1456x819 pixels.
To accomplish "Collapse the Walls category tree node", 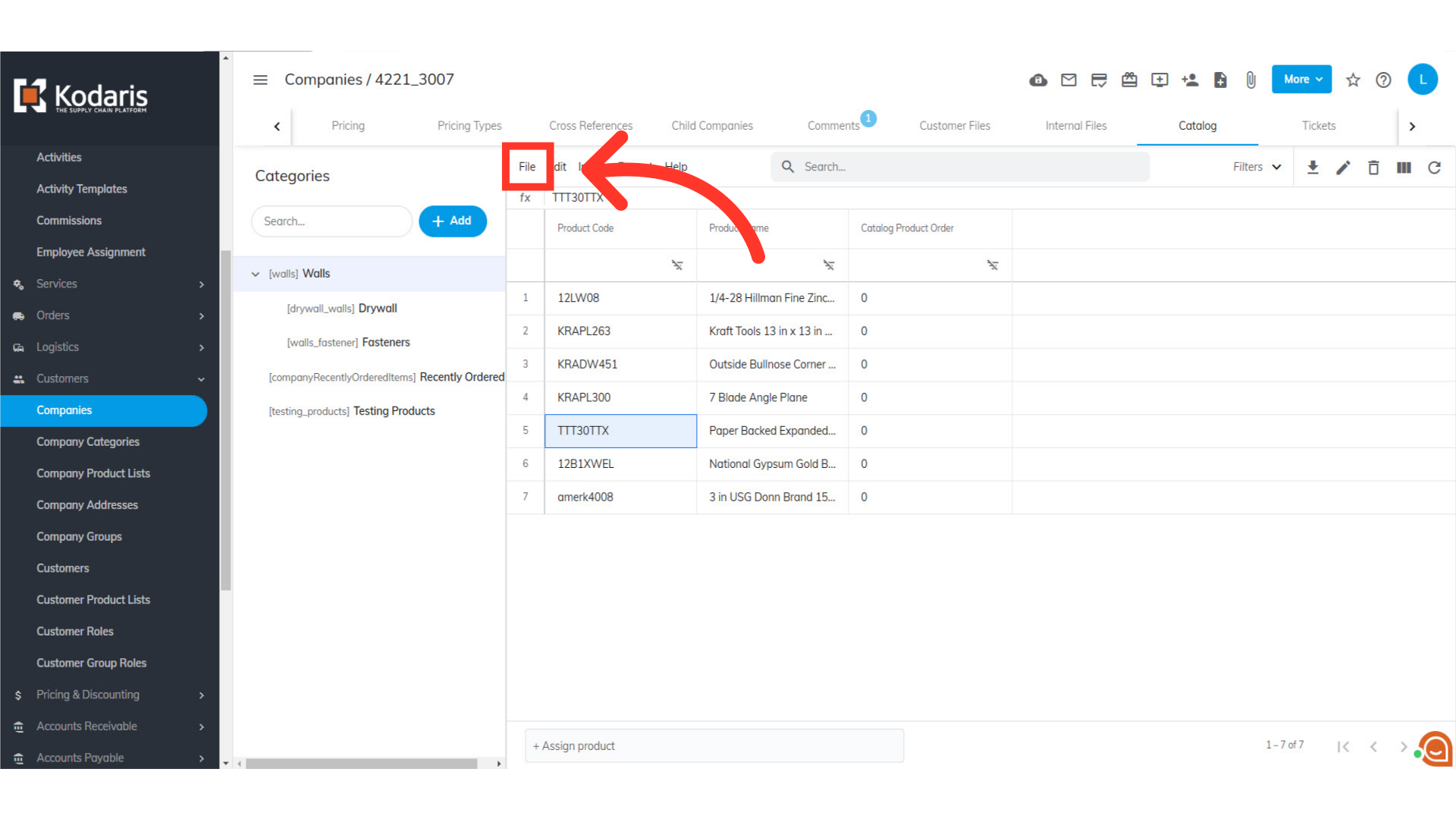I will [x=256, y=274].
